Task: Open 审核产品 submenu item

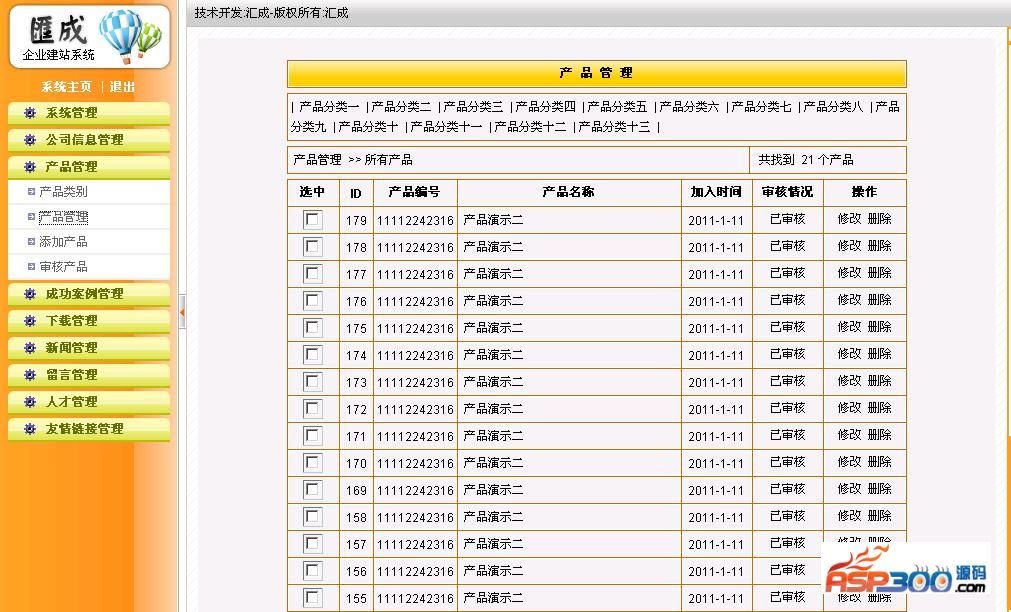Action: (63, 267)
